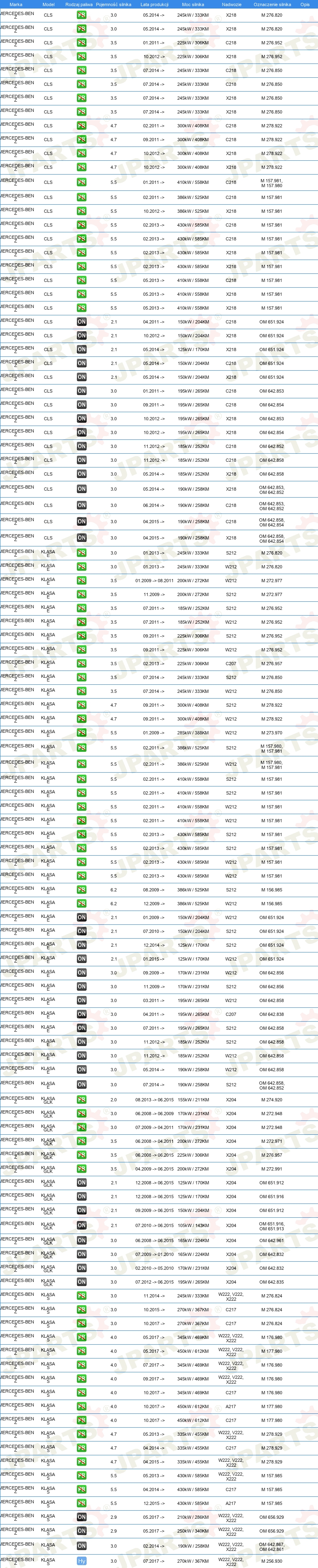Click the power value '250kW / 340KM'
Screen dimensions: 318x1568
[193, 1531]
